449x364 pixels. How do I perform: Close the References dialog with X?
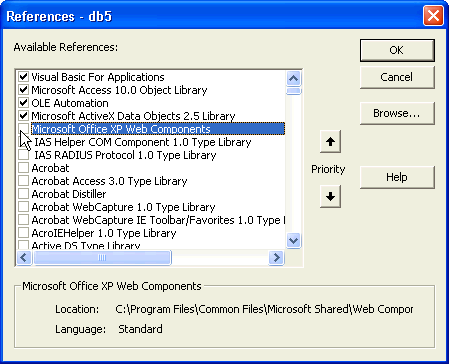pos(433,16)
